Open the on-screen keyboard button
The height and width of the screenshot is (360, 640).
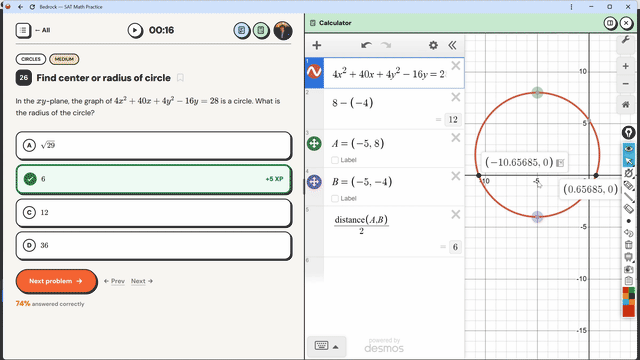point(321,346)
